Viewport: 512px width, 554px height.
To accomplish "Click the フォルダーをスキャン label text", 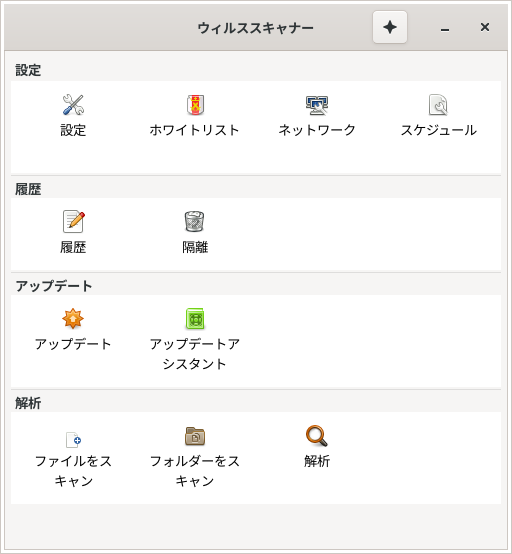I will 195,471.
